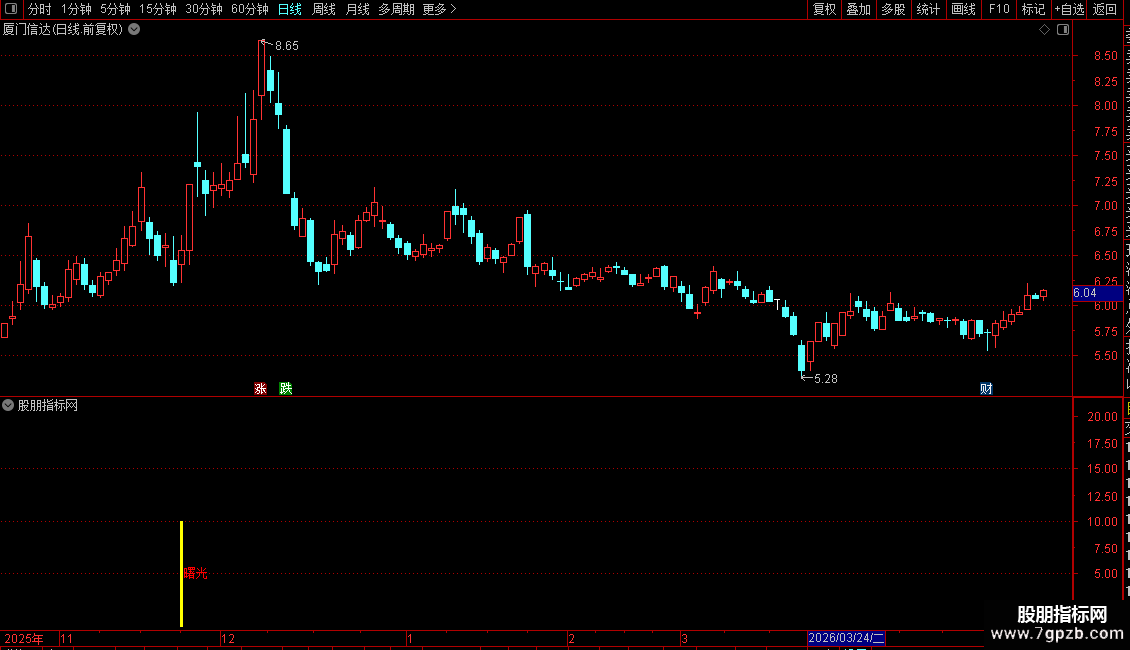The width and height of the screenshot is (1130, 650).
Task: Click the red 涨 marker icon
Action: [x=260, y=388]
